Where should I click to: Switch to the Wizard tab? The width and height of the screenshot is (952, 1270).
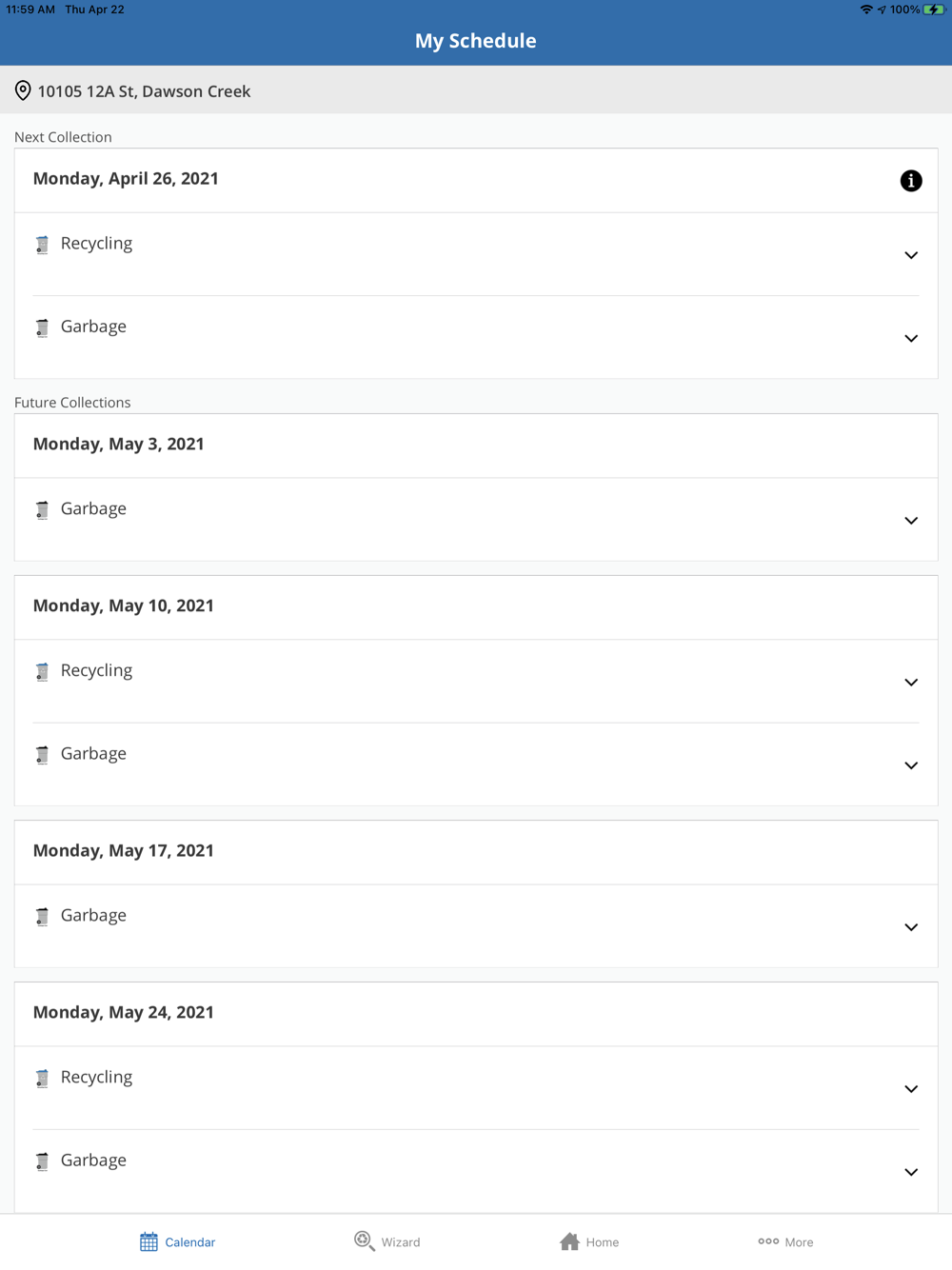tap(387, 1241)
